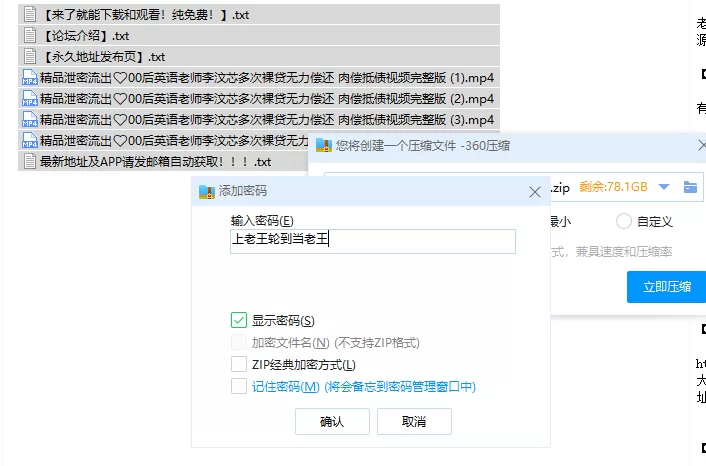Focus the 输入密码(E) password field

click(373, 241)
